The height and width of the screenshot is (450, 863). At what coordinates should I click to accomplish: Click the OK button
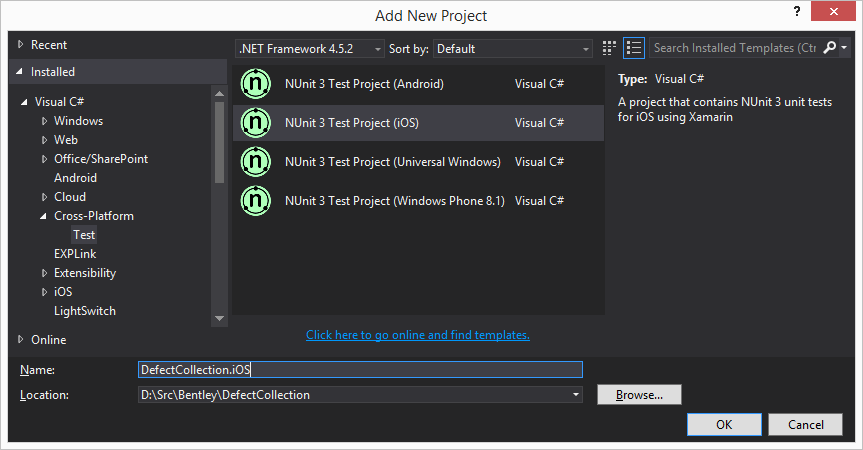coord(724,425)
